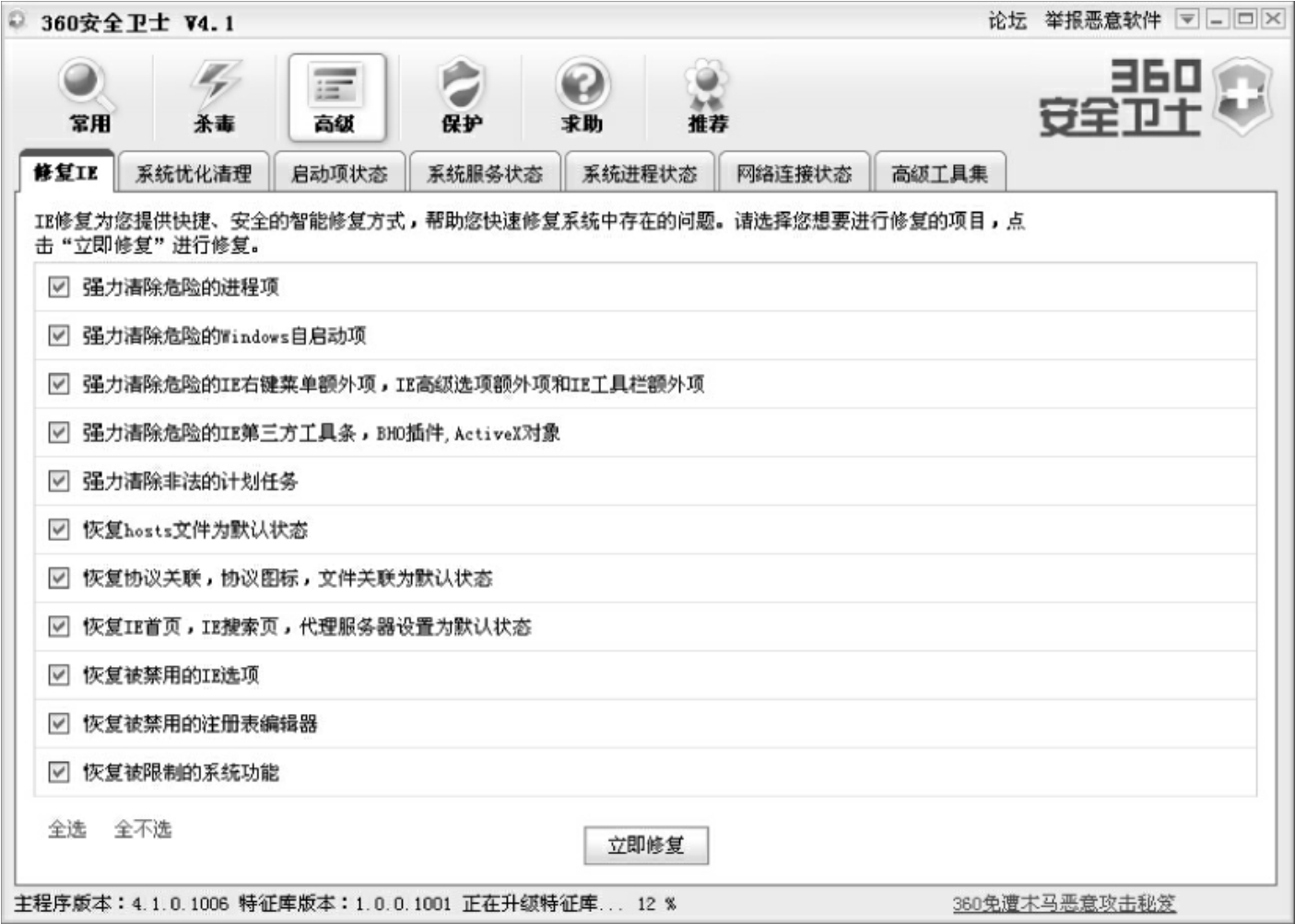Open the 求助 (Help) section
Image resolution: width=1295 pixels, height=924 pixels.
[583, 97]
